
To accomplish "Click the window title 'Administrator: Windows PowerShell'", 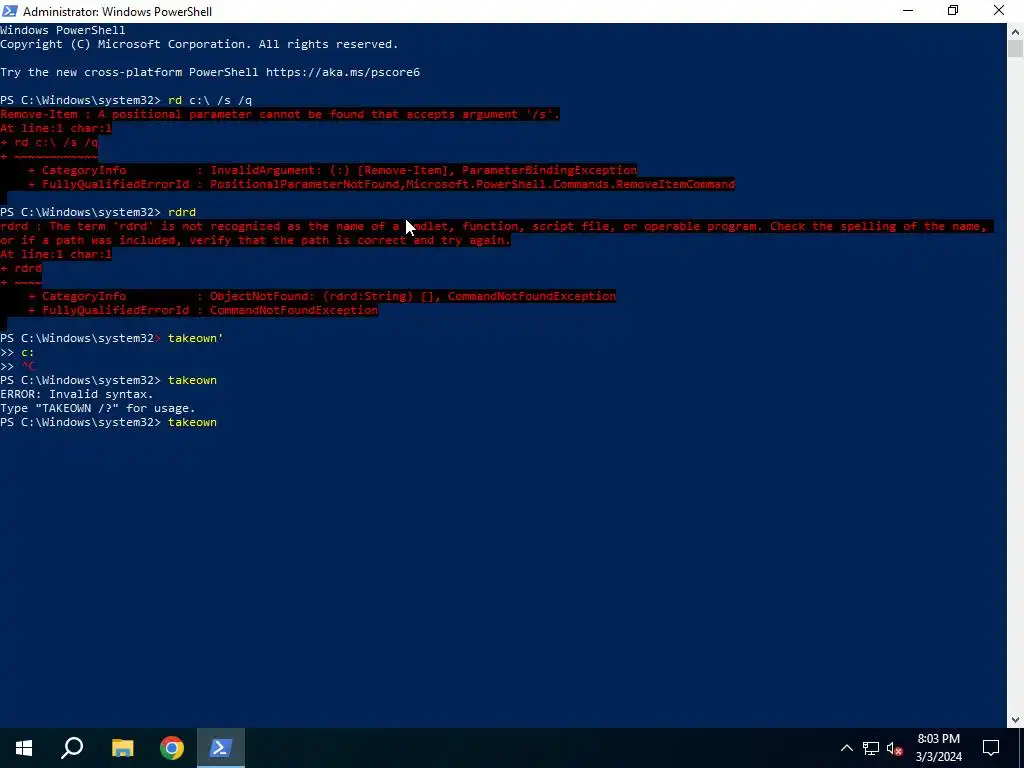I will (x=118, y=11).
